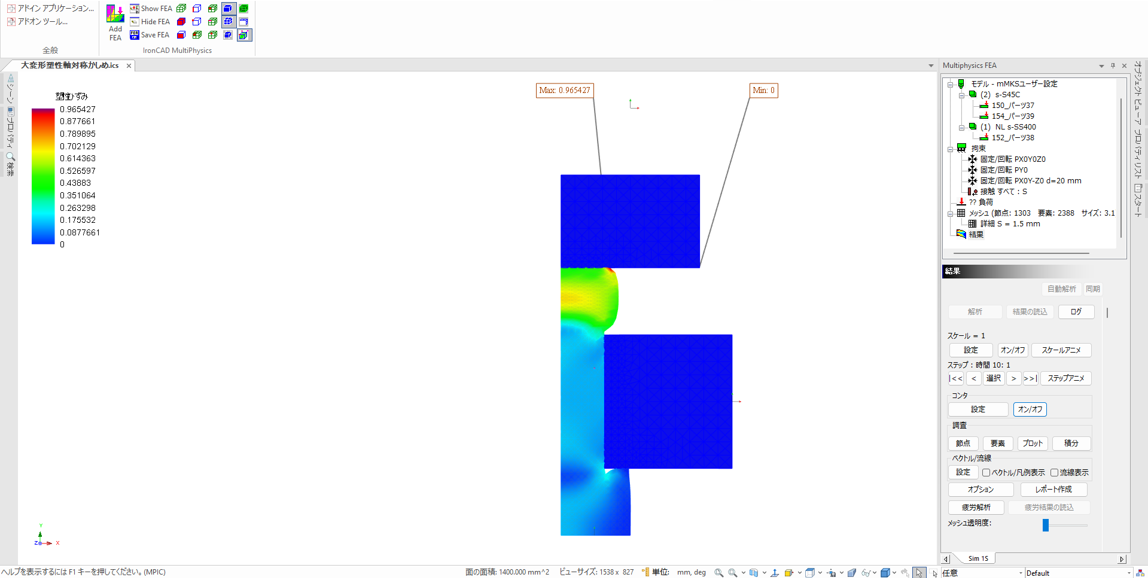Collapse the (2) s-S45C material node
The height and width of the screenshot is (578, 1148).
click(961, 95)
